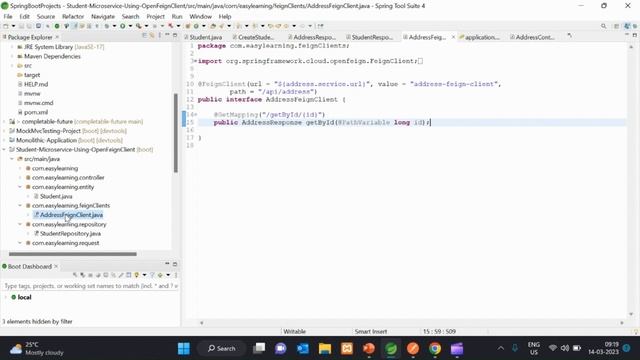
Task: Open the Run button dropdown arrow
Action: tap(130, 26)
